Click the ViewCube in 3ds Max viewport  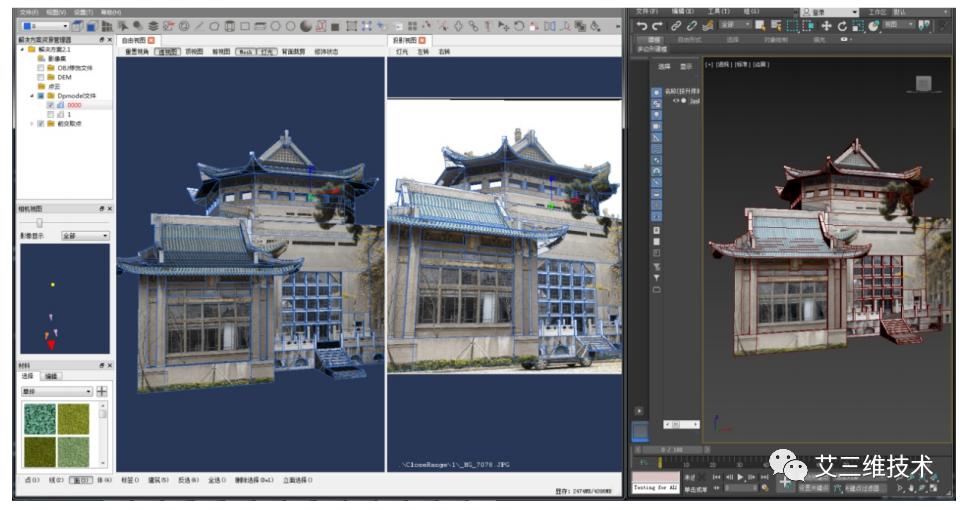pyautogui.click(x=923, y=83)
